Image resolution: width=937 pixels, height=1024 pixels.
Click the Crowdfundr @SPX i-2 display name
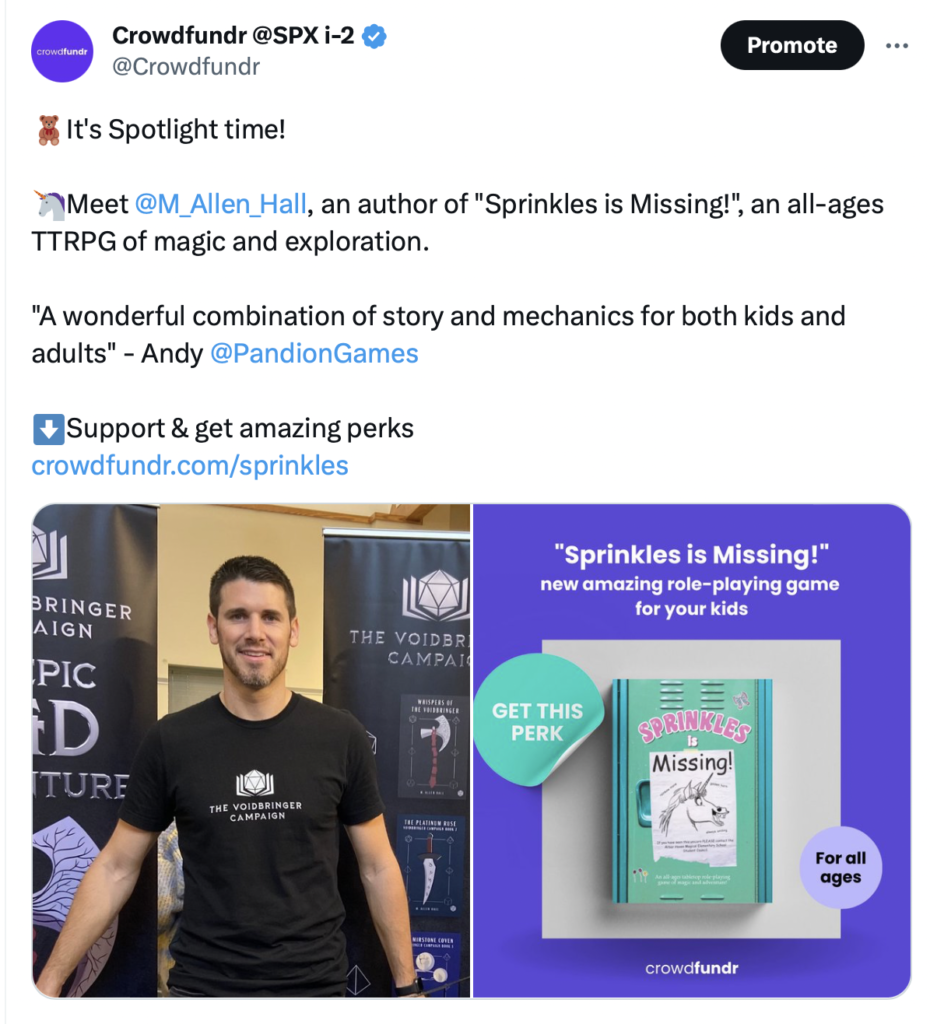coord(233,35)
